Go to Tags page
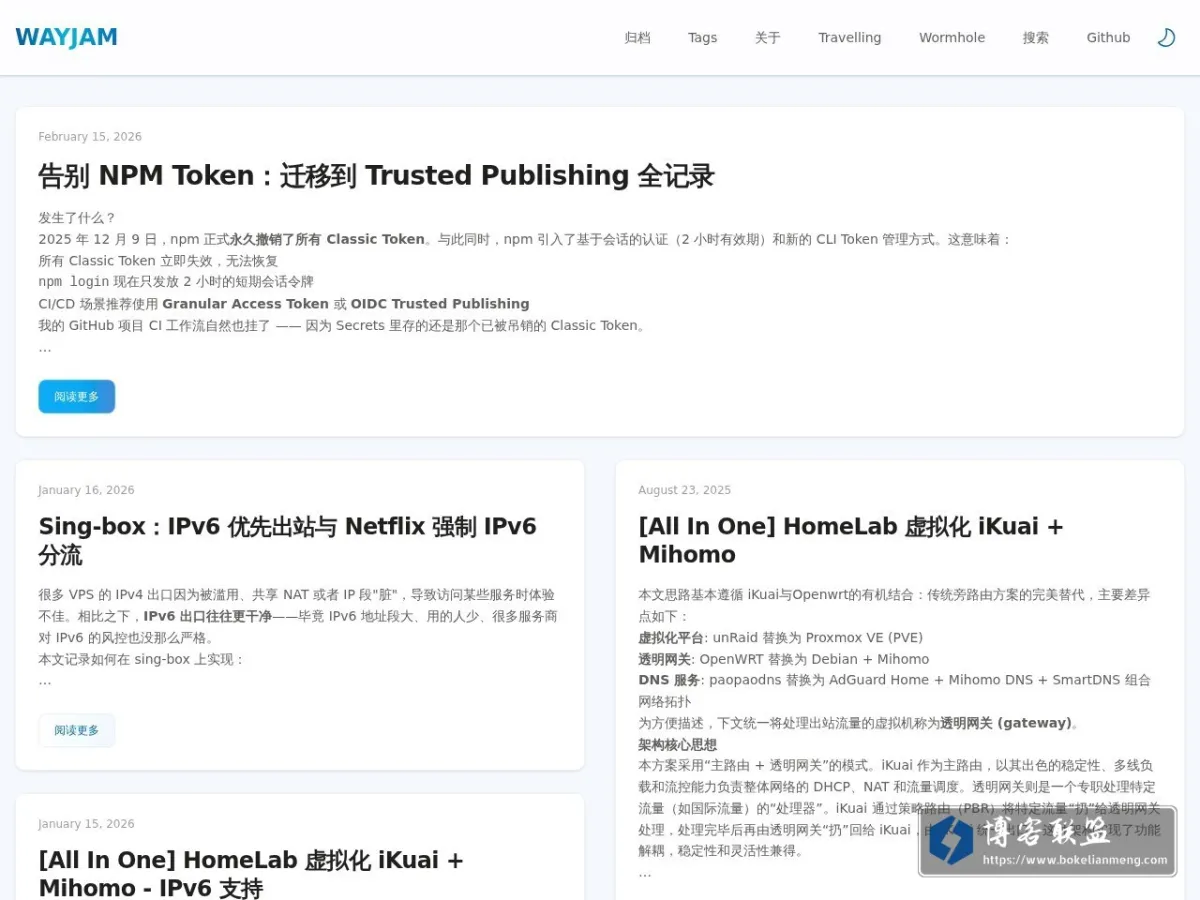This screenshot has width=1200, height=900. 702,38
